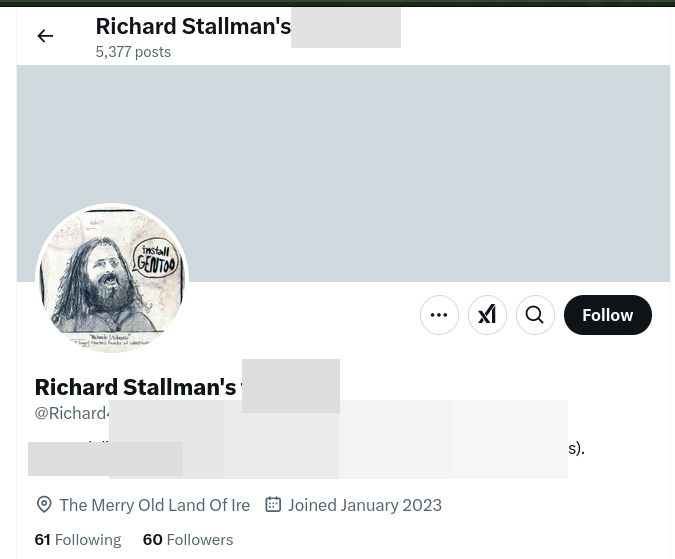Open Grok profile summary icon
This screenshot has width=675, height=559.
487,315
